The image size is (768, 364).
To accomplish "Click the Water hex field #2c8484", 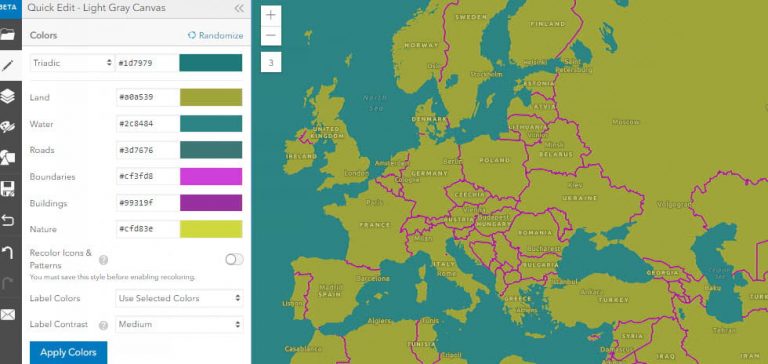I will pyautogui.click(x=147, y=123).
